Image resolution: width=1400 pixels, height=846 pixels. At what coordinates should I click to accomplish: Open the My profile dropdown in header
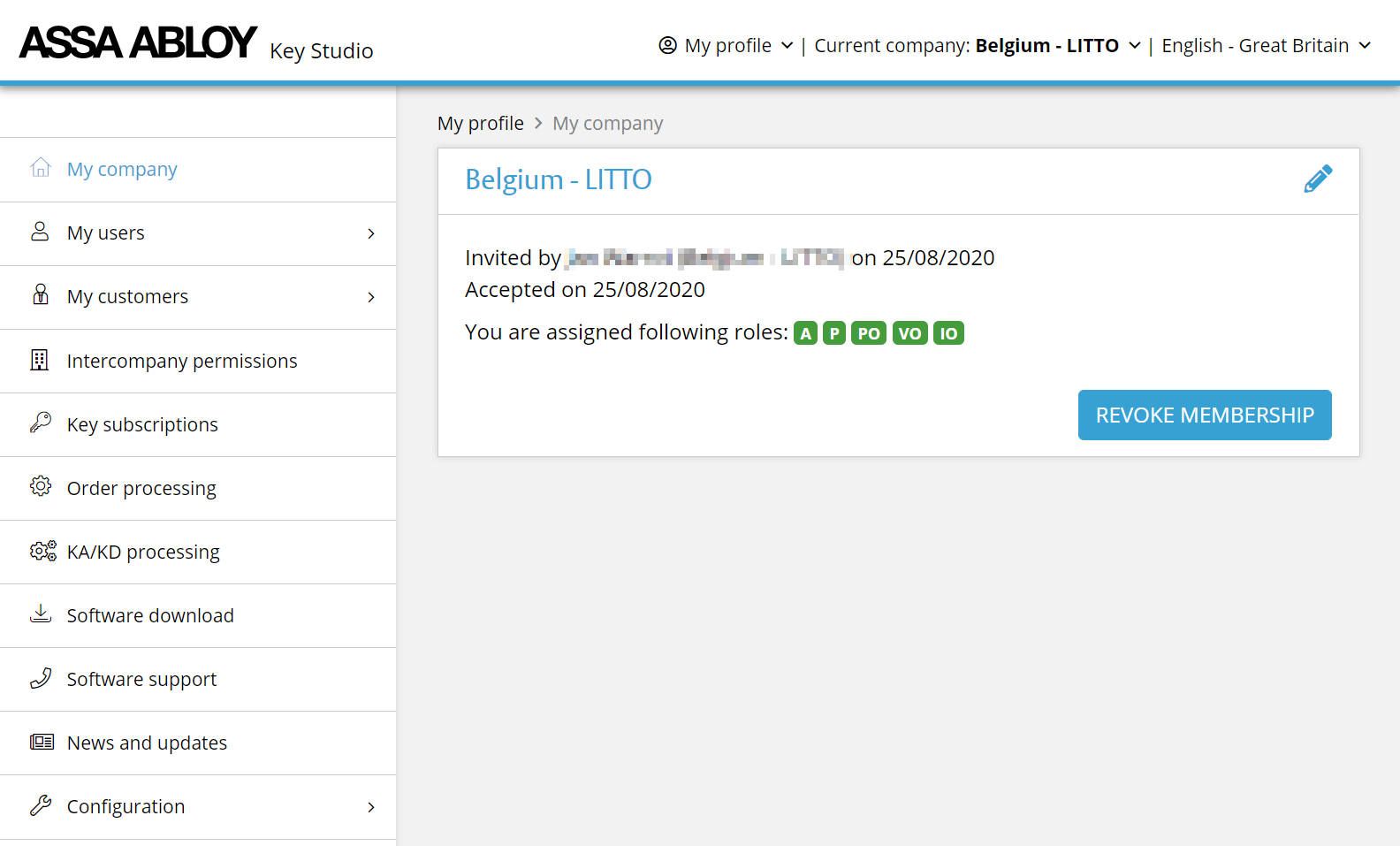point(726,46)
